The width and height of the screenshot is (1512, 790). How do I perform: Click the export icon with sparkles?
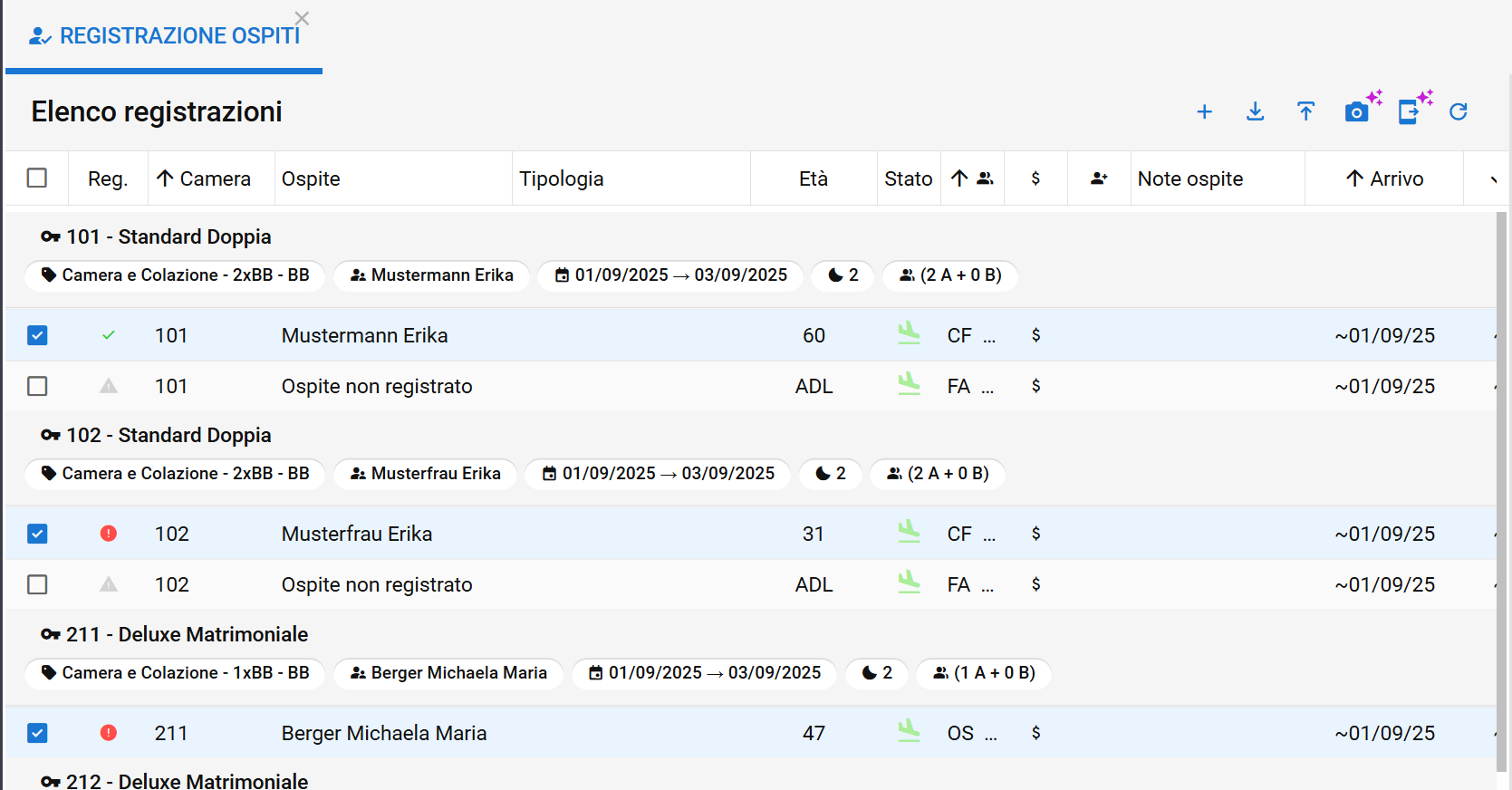click(1410, 111)
